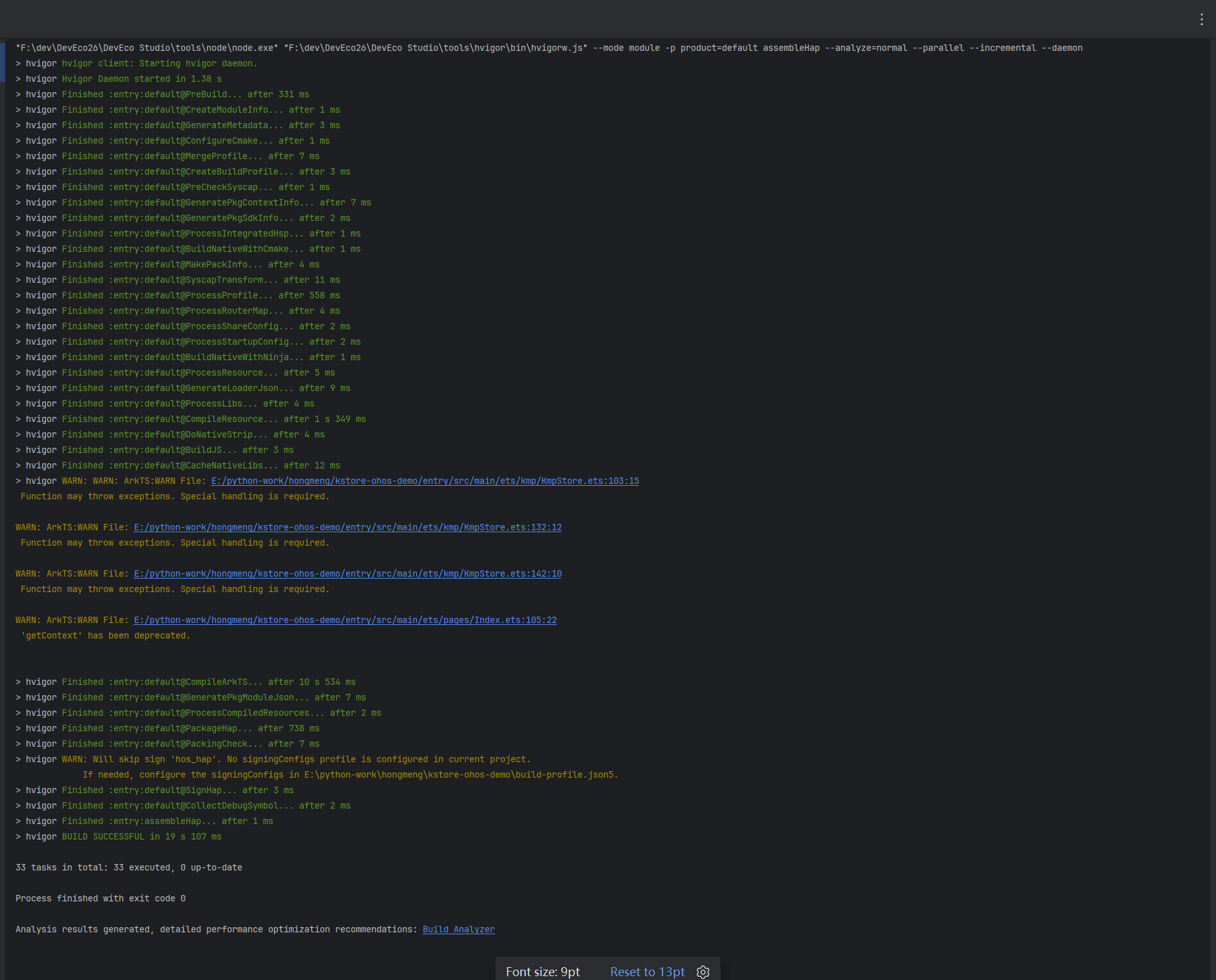Click the ProcessProfile after 558 ms line
The width and height of the screenshot is (1216, 980).
178,295
